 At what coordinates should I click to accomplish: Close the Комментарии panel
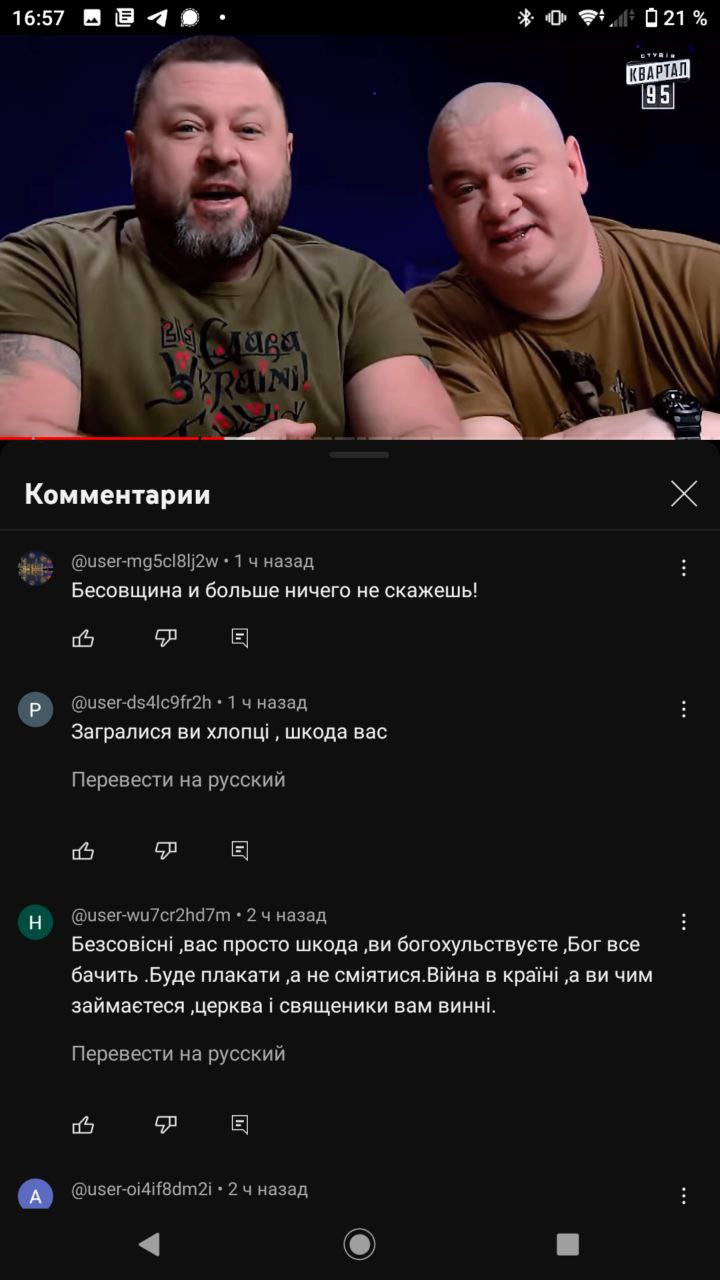point(684,493)
